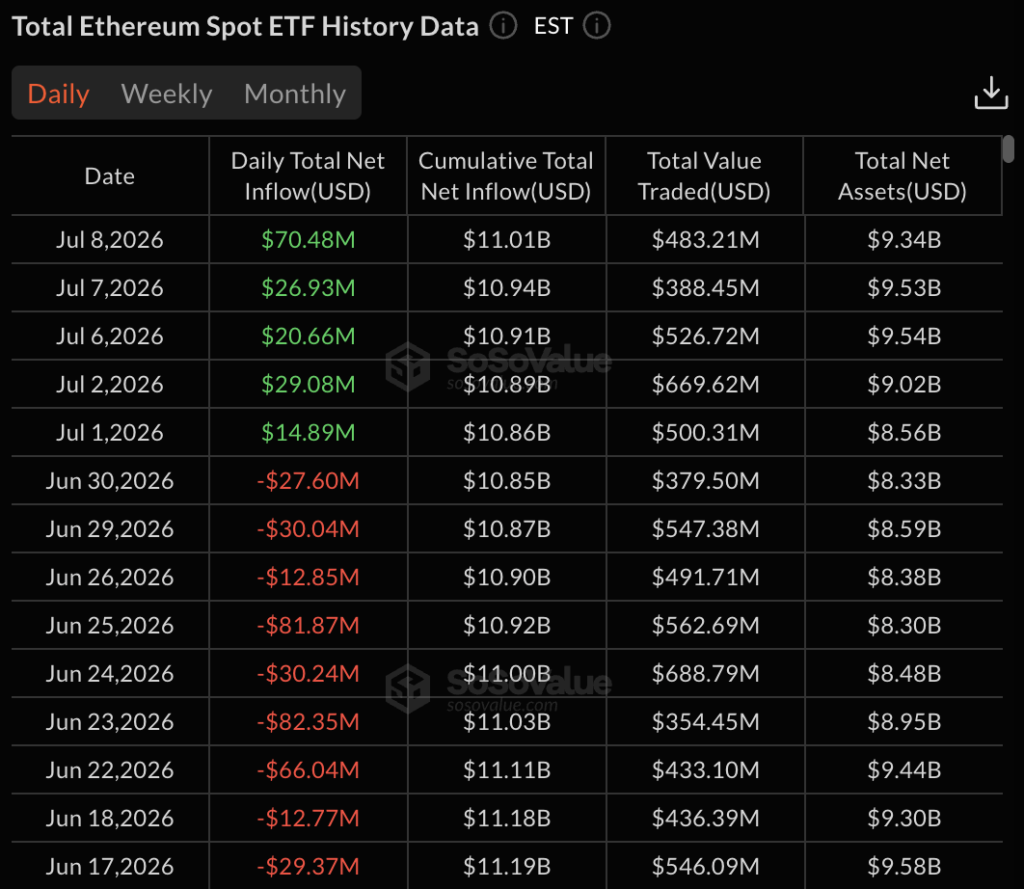The image size is (1024, 889).
Task: Select the Jun 17,2026 date cell
Action: [x=110, y=867]
